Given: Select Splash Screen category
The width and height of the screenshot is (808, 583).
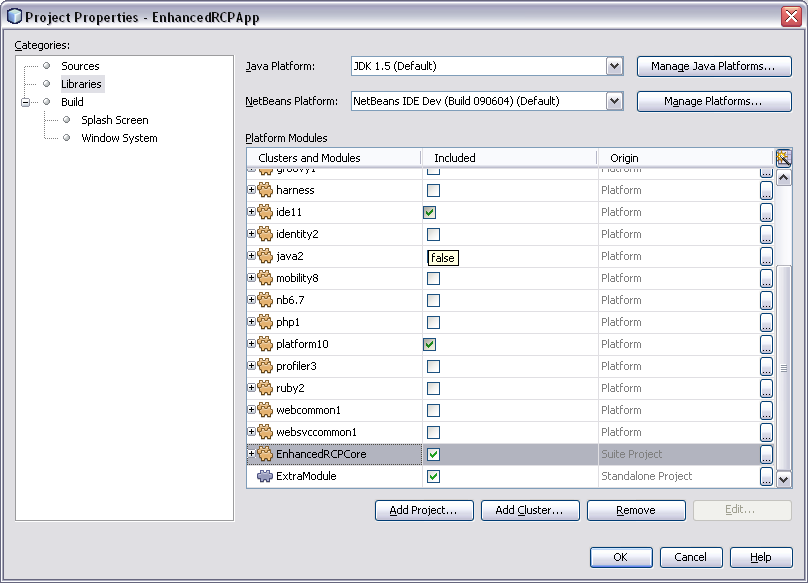Looking at the screenshot, I should click(x=114, y=120).
